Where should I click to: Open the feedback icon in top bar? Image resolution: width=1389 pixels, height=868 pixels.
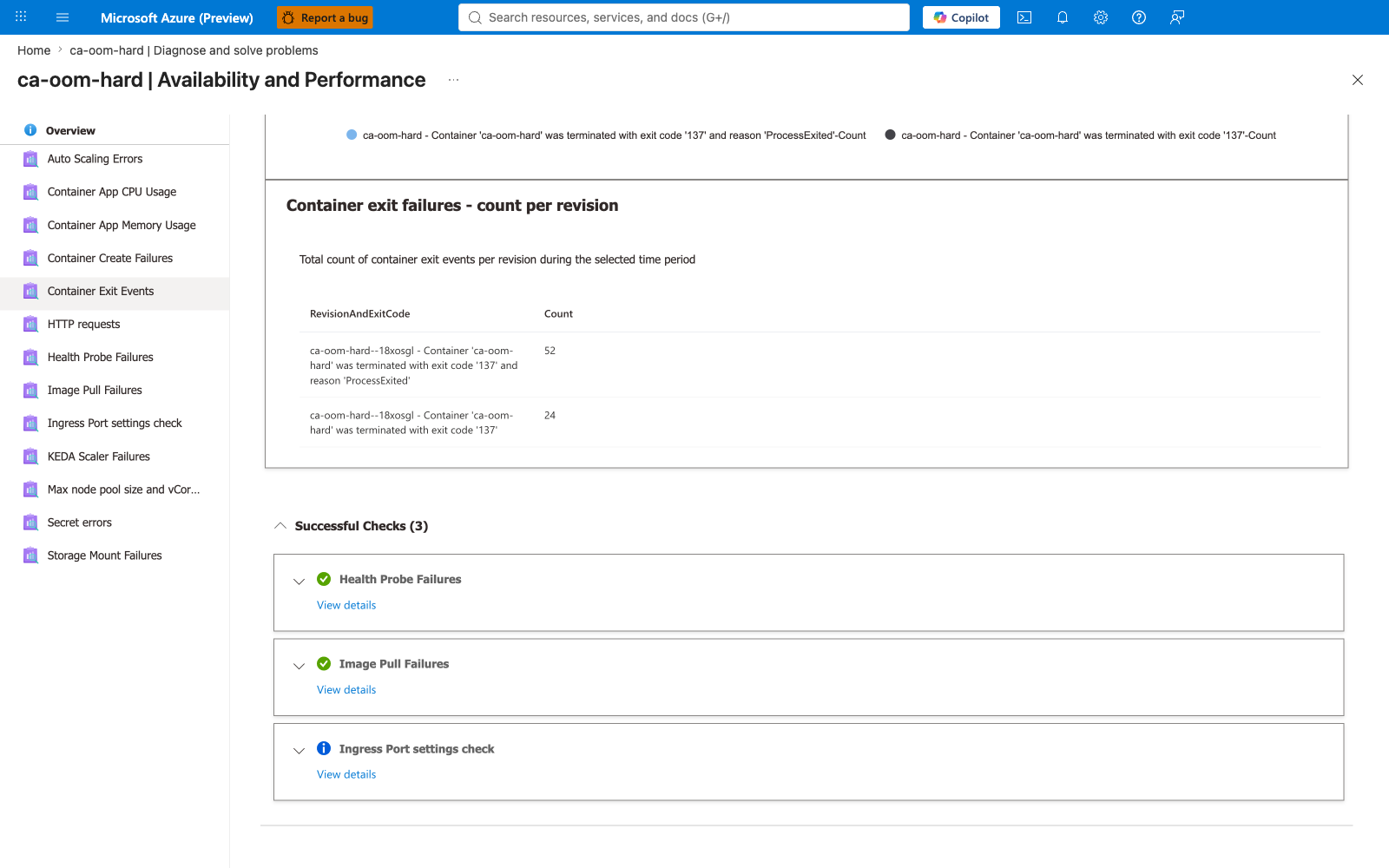tap(1177, 17)
